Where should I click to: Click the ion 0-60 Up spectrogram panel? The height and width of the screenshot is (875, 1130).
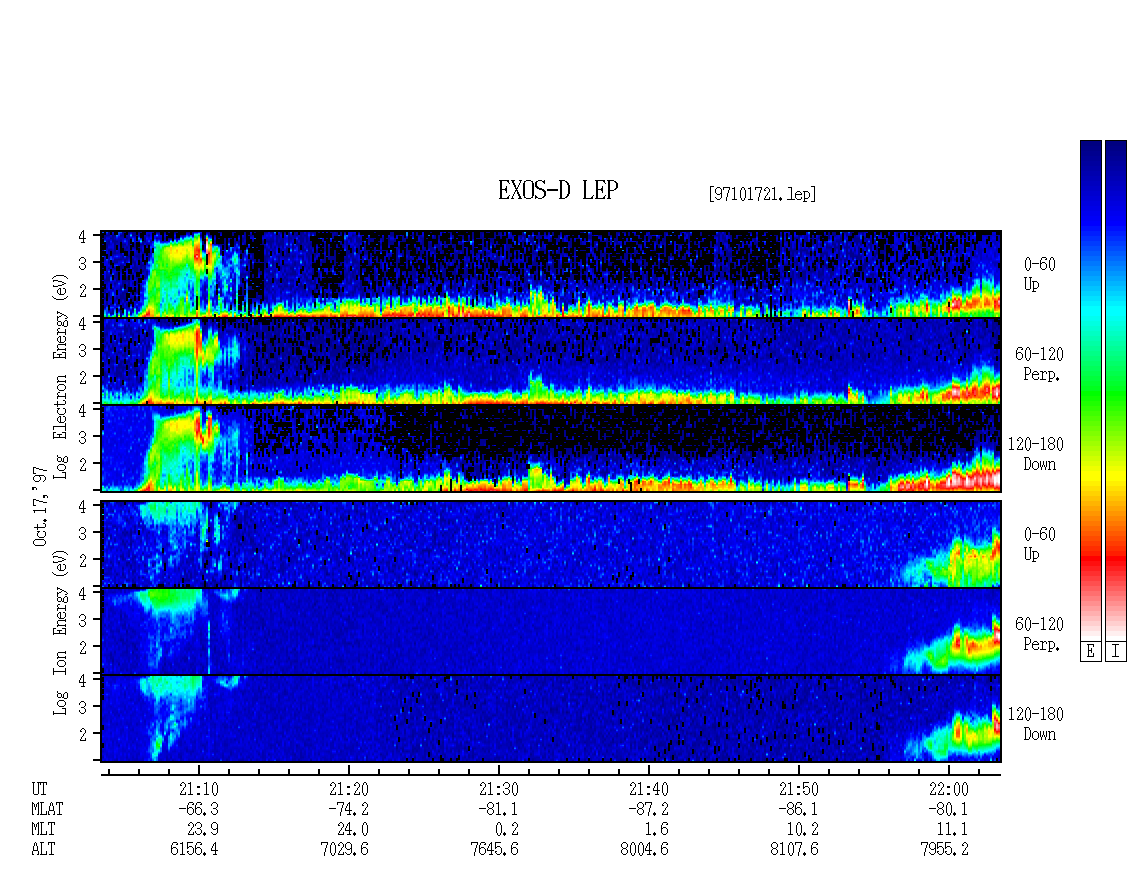pos(551,544)
